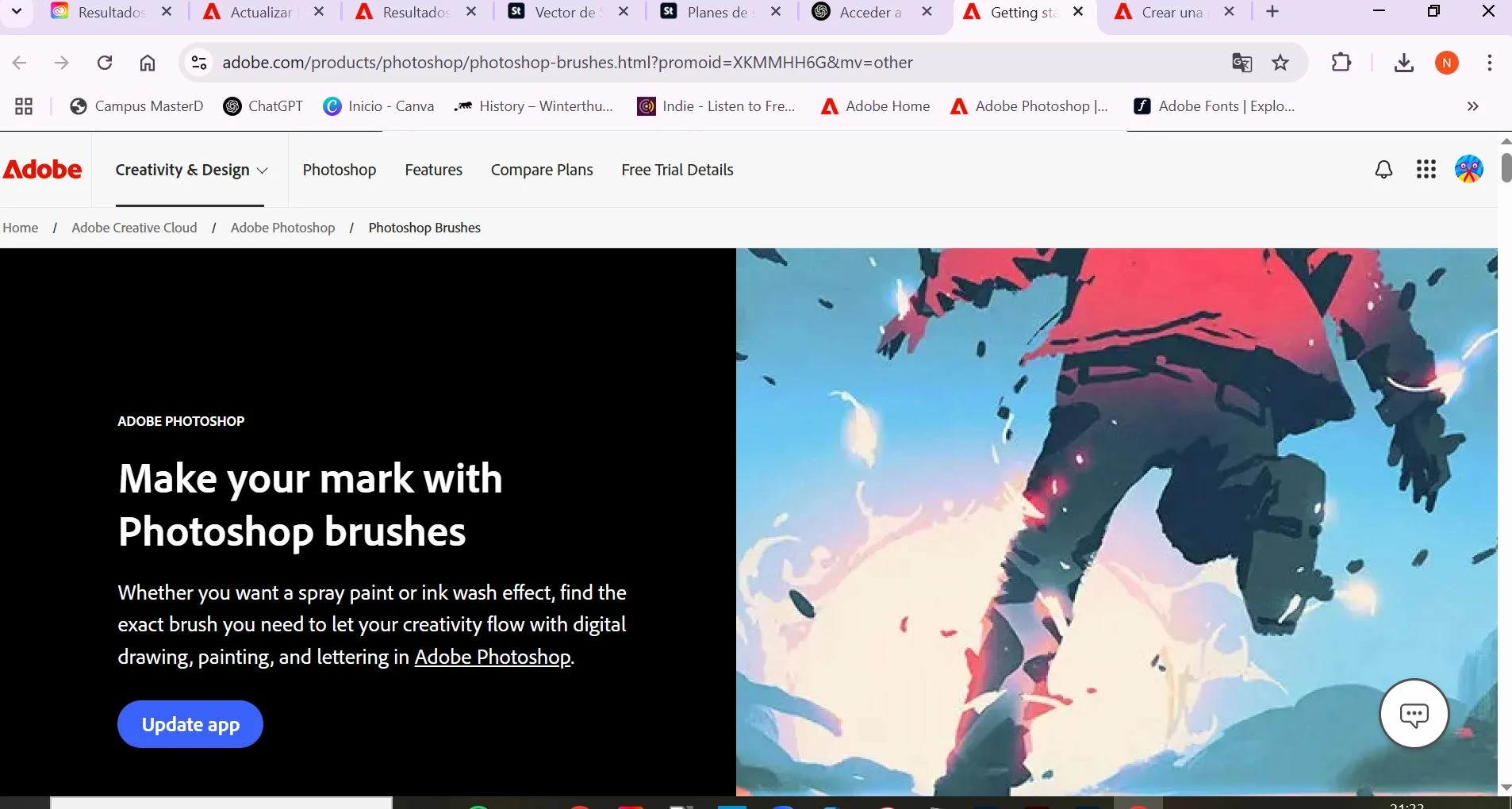Click the browser back arrow
This screenshot has height=809, width=1512.
20,63
